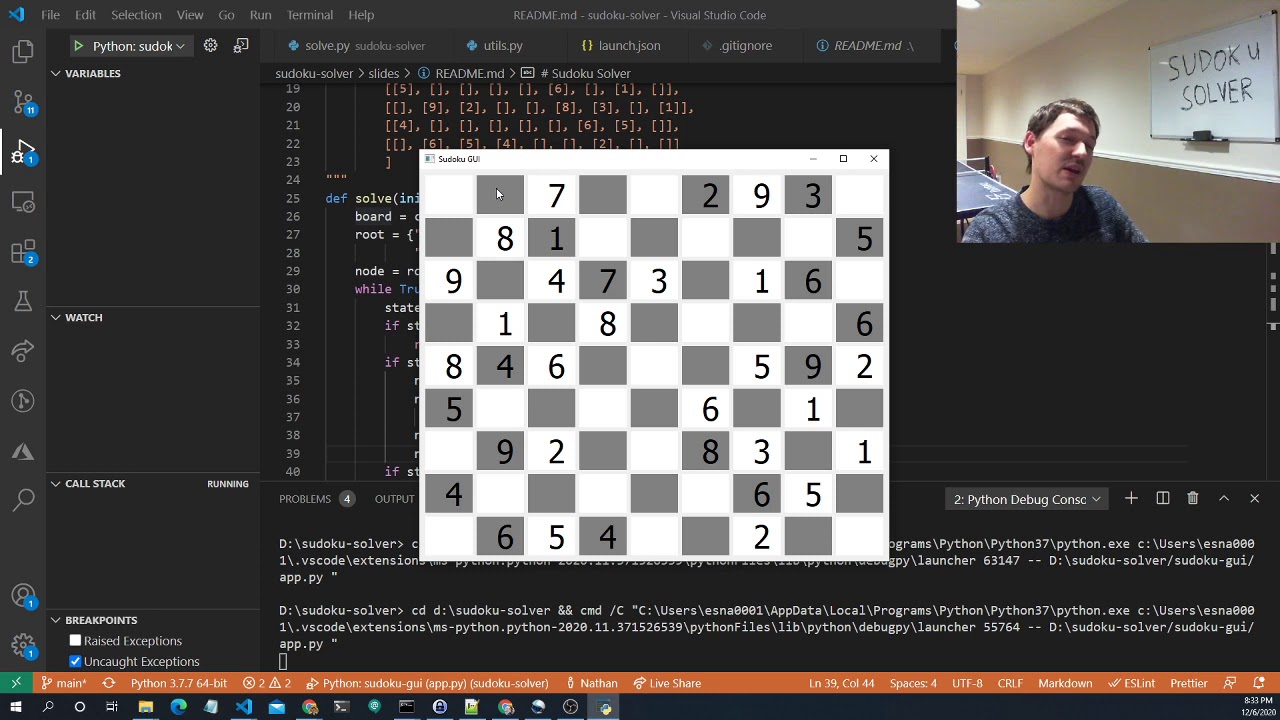Image resolution: width=1280 pixels, height=720 pixels.
Task: Open the Run and Debug view
Action: 23,152
